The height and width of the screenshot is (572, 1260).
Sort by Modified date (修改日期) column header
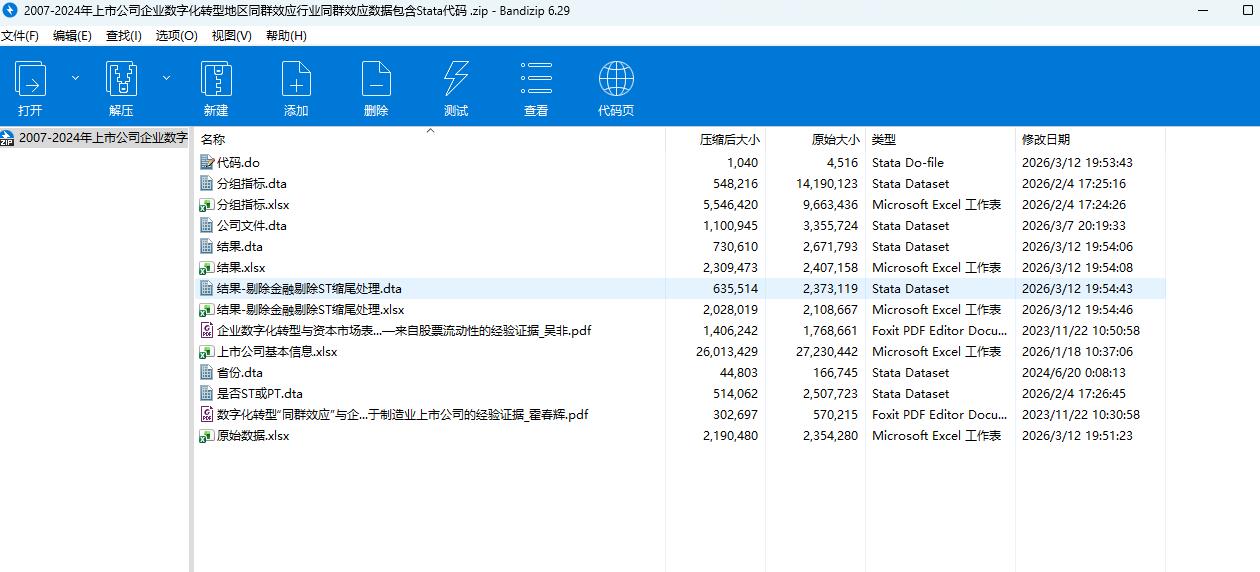click(1045, 140)
